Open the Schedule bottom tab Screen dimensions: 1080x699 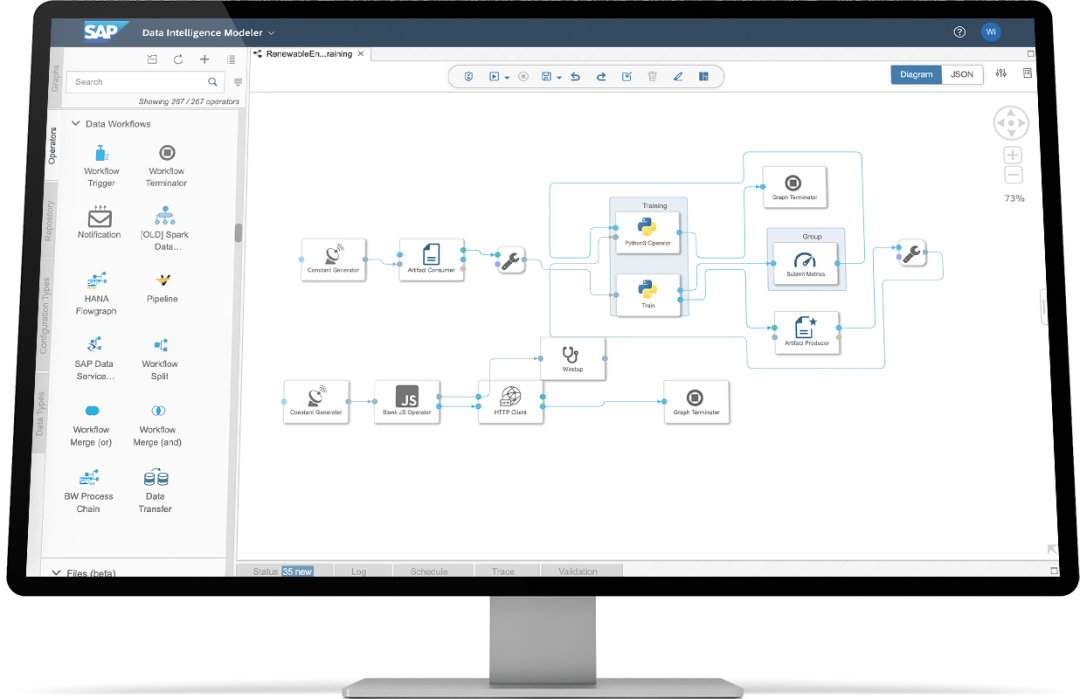429,572
